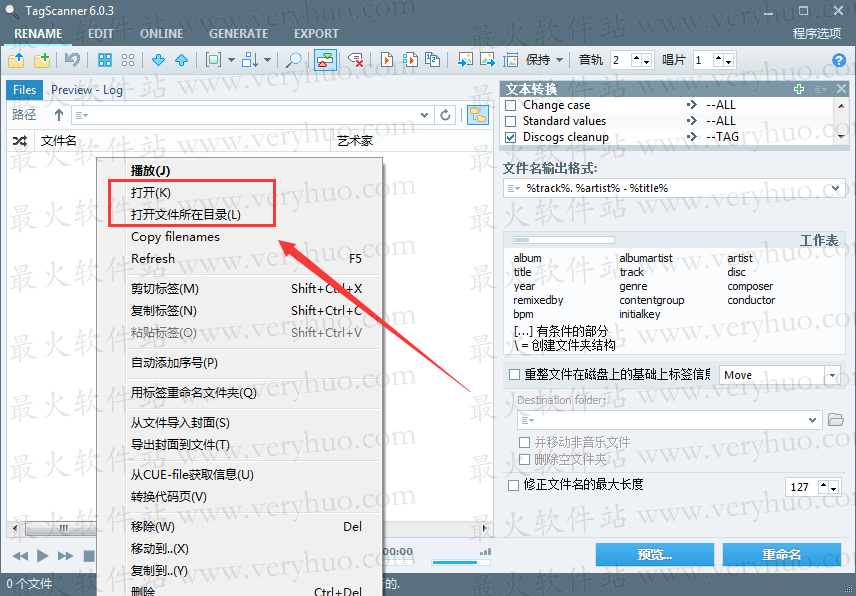Click the play button in player bar
Image resolution: width=856 pixels, height=596 pixels.
click(x=42, y=556)
